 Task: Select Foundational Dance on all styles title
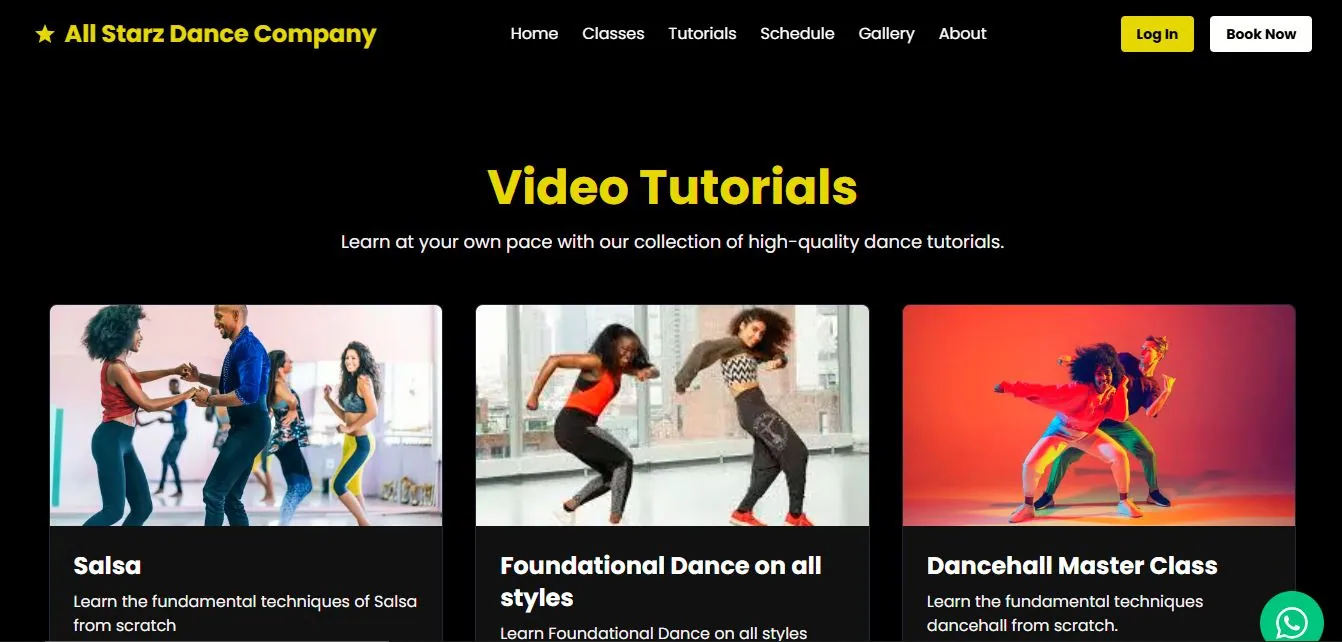[x=661, y=582]
